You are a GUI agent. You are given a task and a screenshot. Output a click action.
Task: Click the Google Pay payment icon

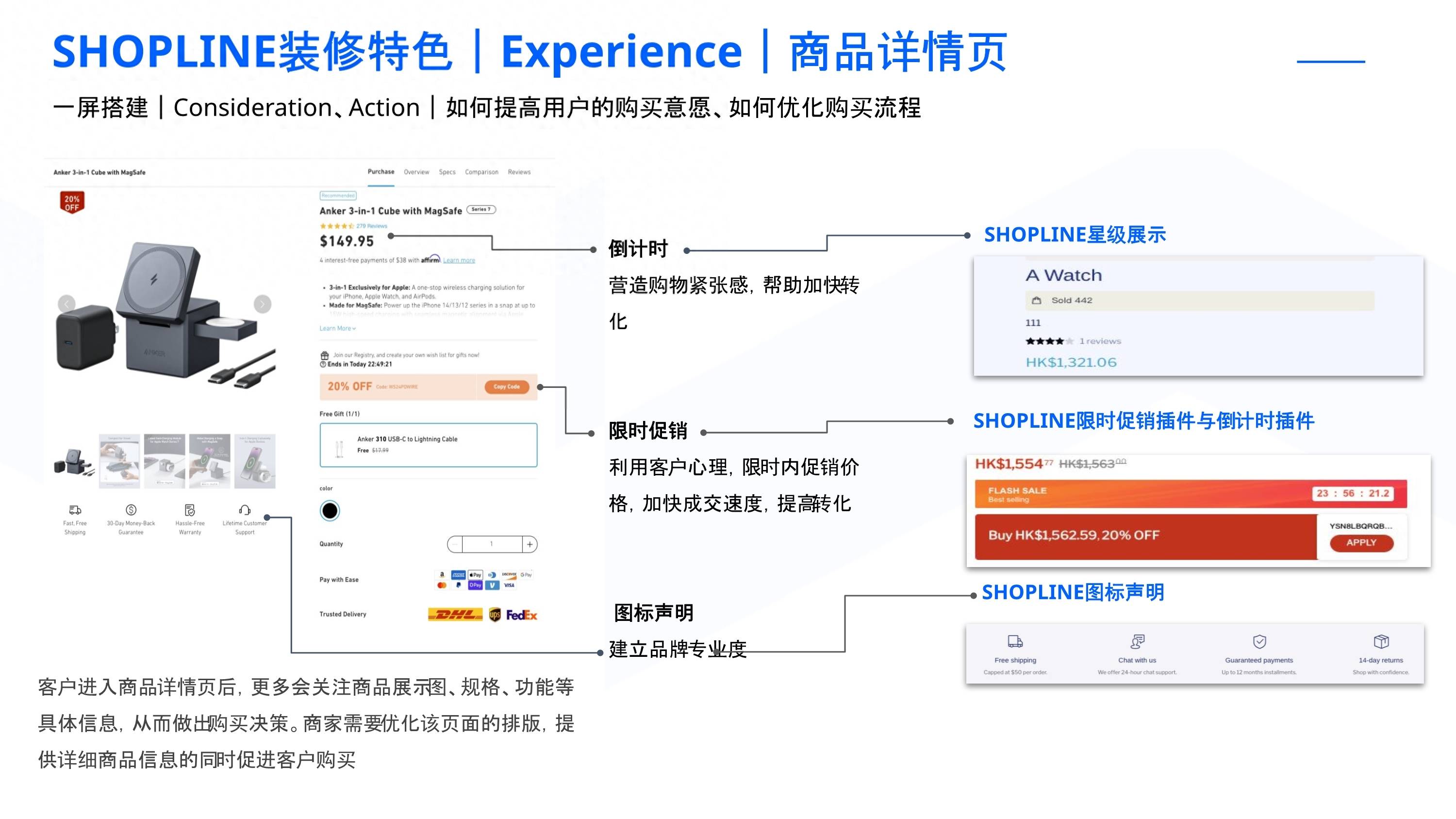coord(526,575)
